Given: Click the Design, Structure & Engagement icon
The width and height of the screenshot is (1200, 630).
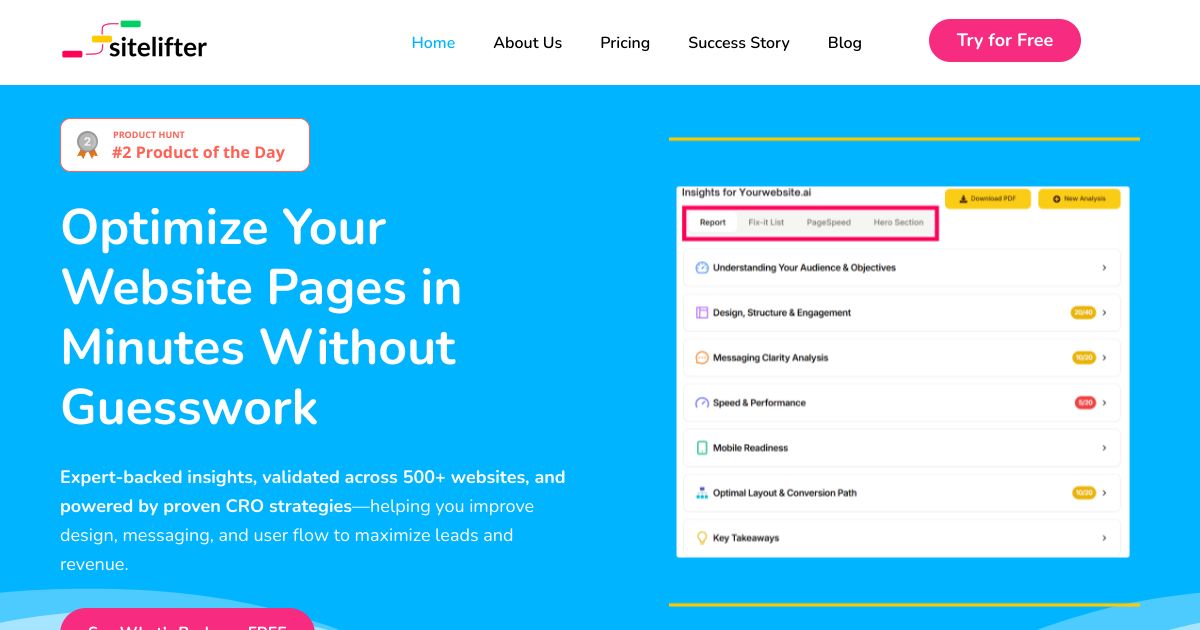Looking at the screenshot, I should pos(702,313).
